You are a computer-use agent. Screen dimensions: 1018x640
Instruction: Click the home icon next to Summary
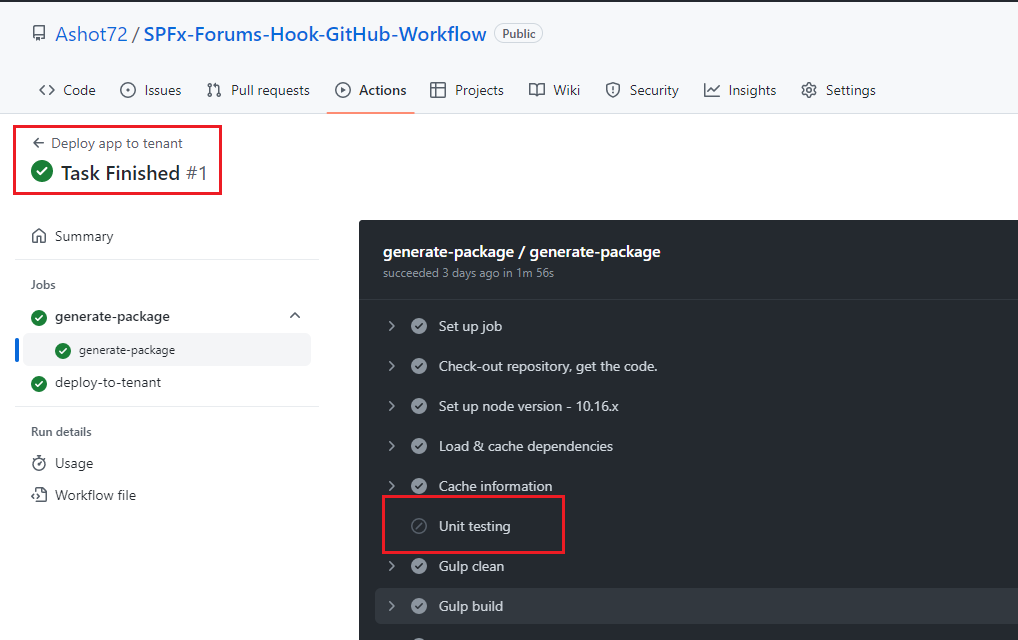39,236
